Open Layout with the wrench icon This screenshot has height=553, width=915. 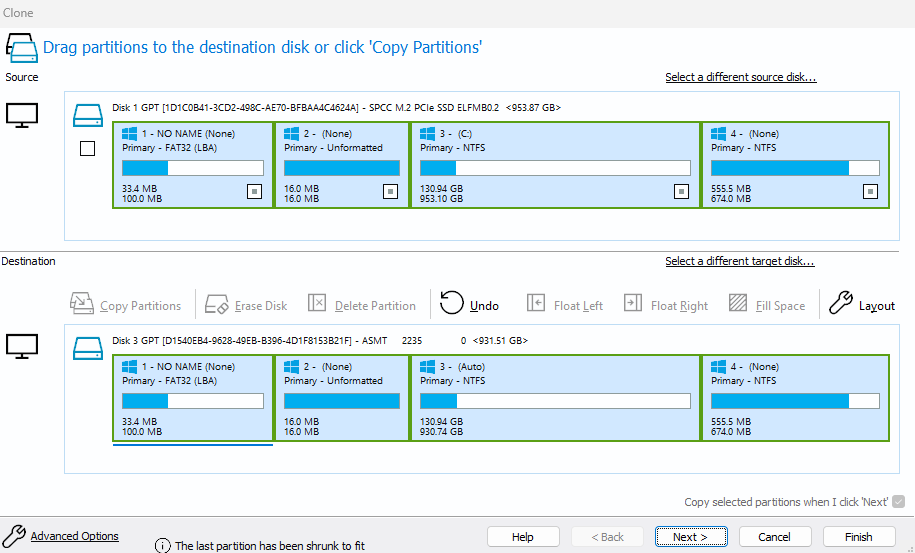pos(842,304)
